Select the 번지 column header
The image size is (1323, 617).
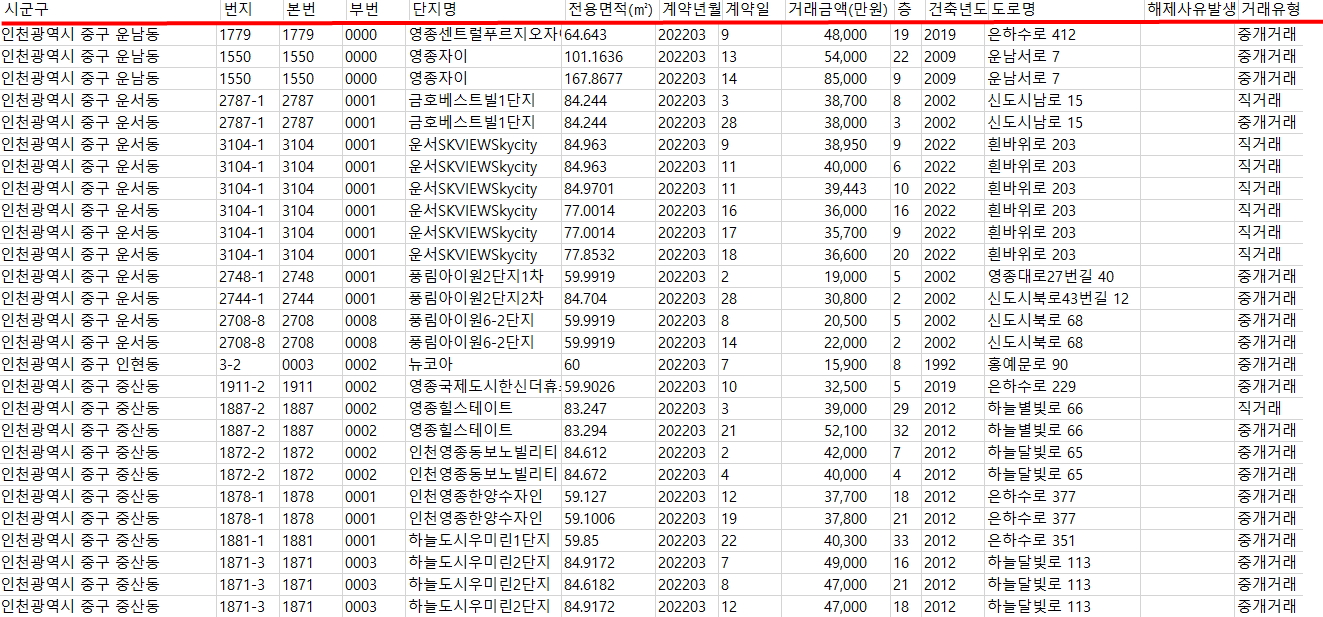coord(239,9)
